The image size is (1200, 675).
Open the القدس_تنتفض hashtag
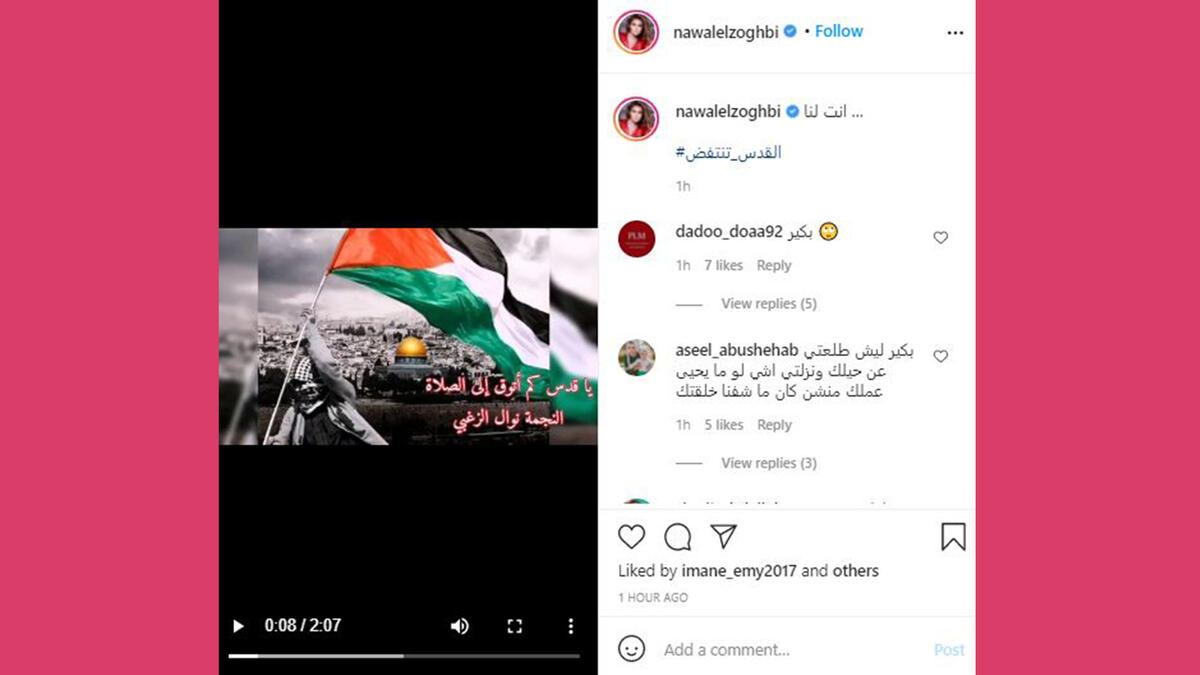[728, 153]
